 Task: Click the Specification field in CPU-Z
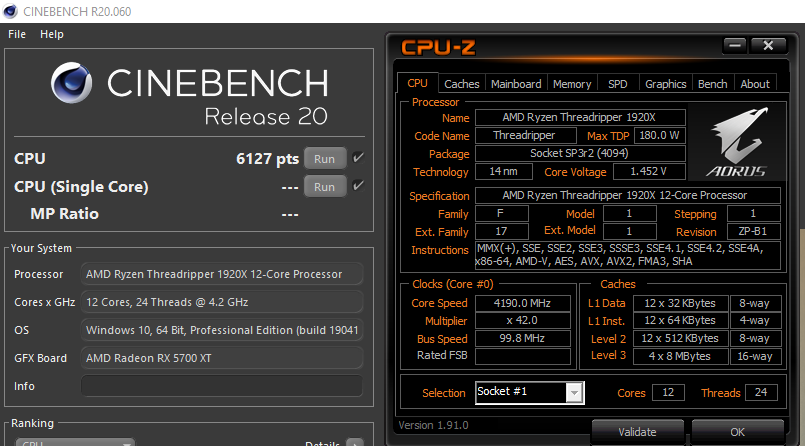tap(627, 196)
